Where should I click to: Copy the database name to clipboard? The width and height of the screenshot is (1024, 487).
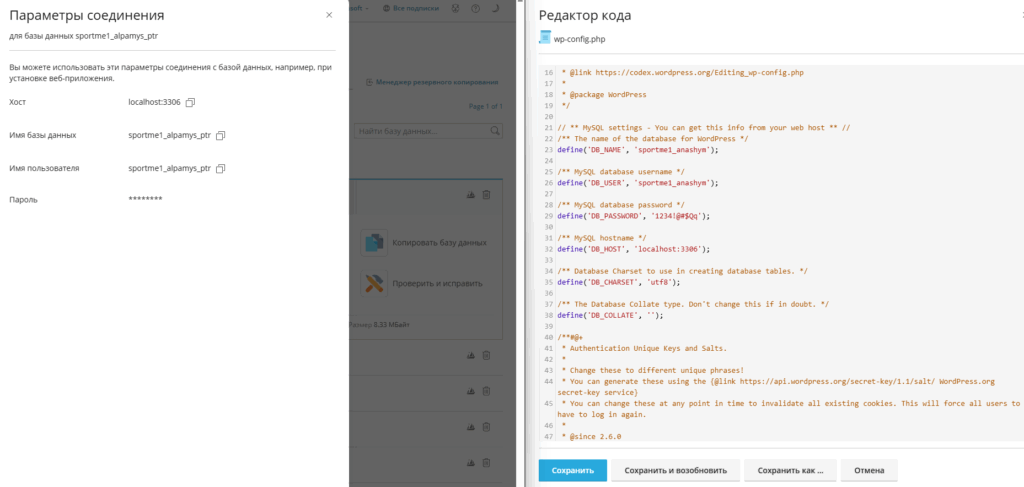(x=221, y=135)
